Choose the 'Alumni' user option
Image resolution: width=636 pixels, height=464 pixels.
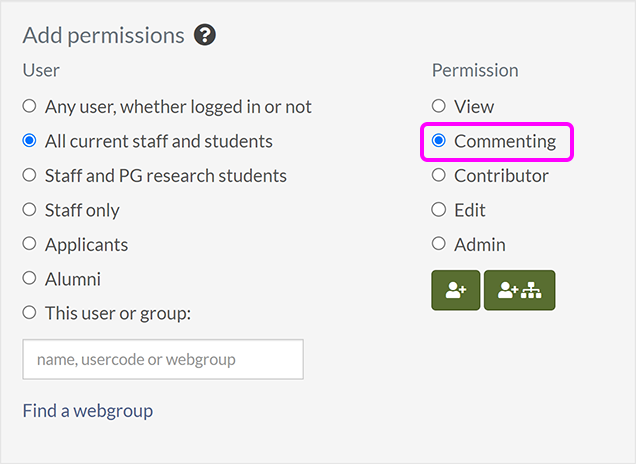pyautogui.click(x=29, y=279)
